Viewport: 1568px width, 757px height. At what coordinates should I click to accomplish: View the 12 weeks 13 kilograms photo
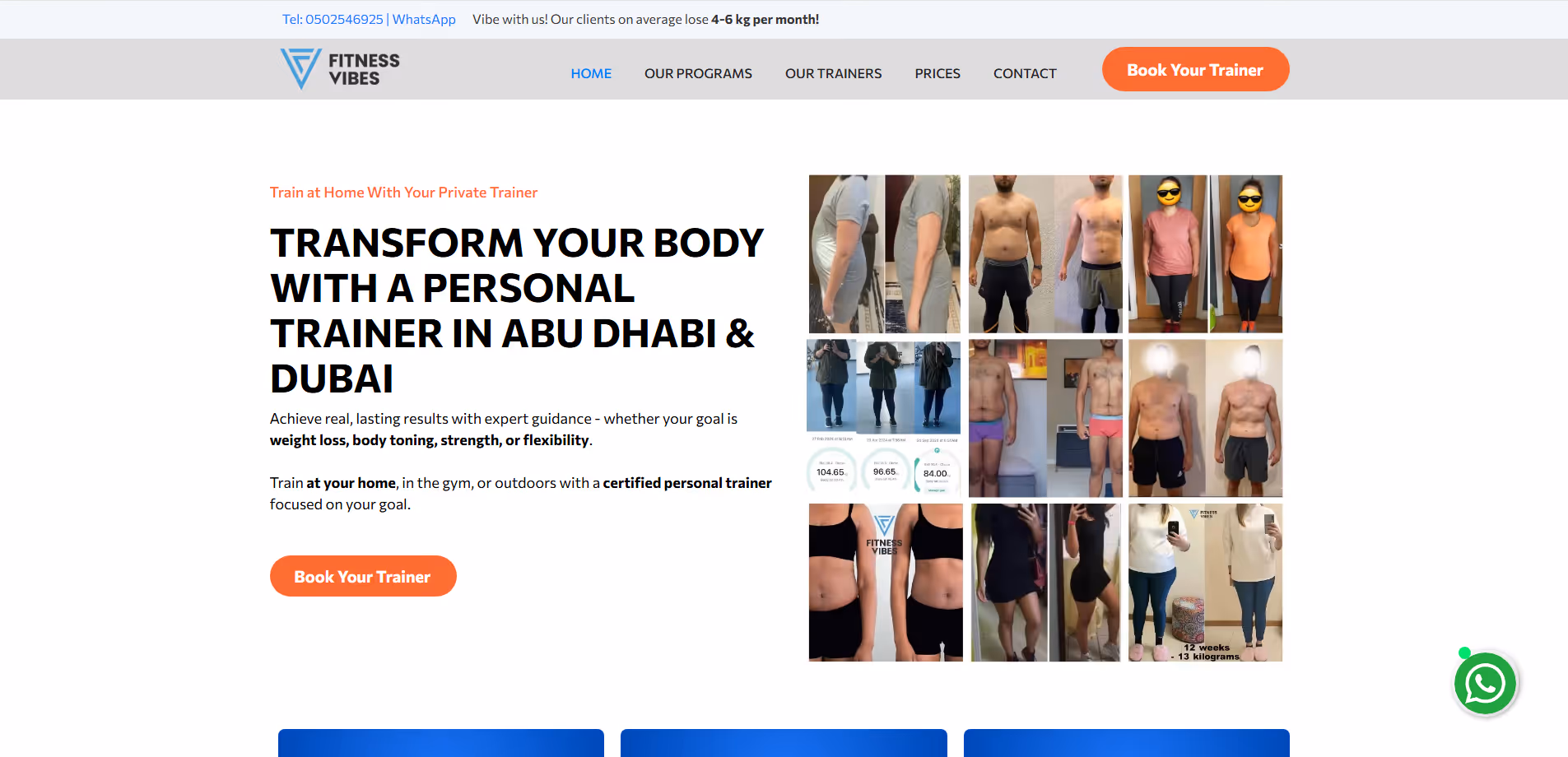[x=1205, y=583]
